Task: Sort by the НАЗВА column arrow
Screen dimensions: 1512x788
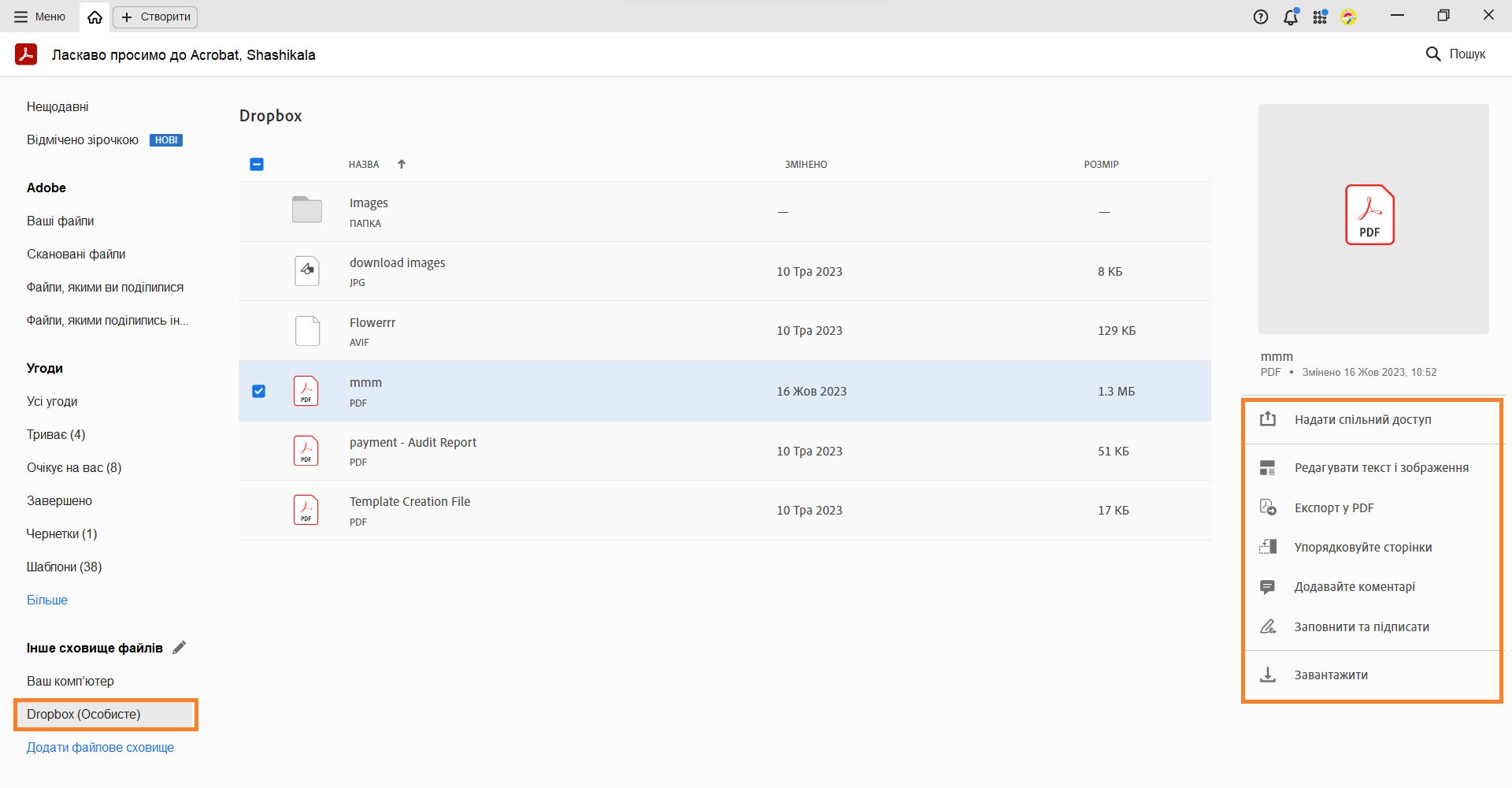Action: (402, 164)
